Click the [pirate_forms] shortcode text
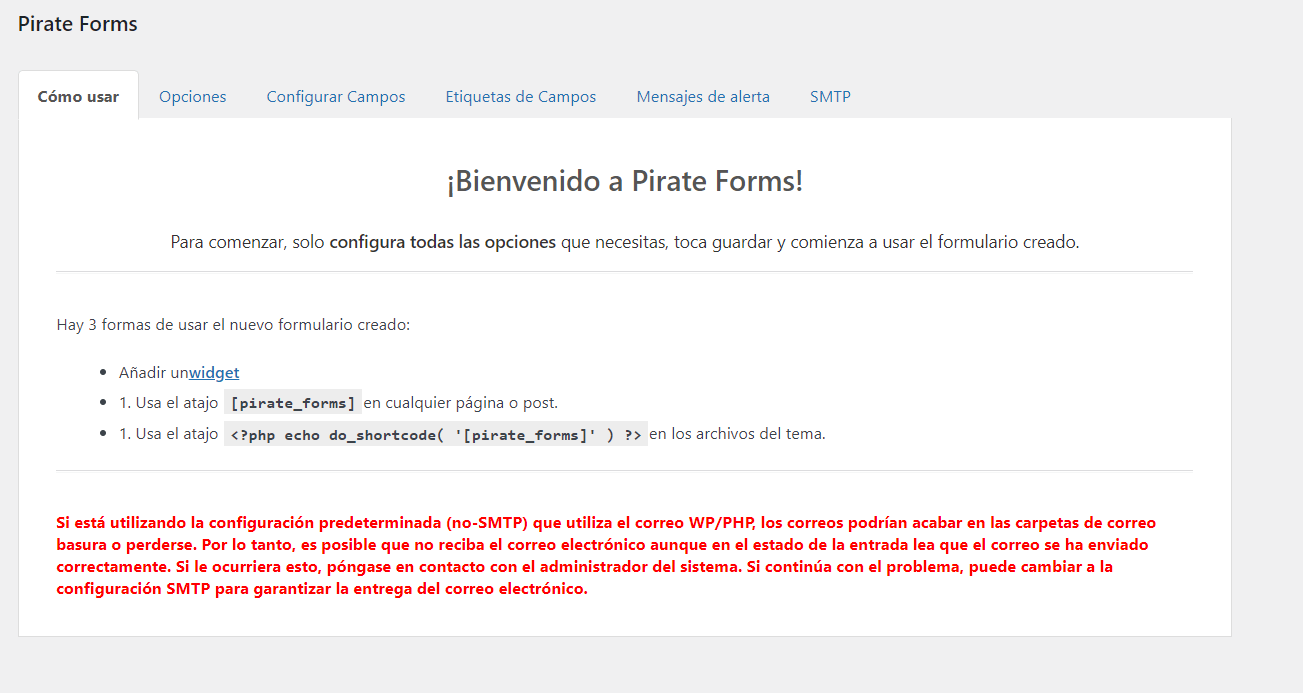1303x693 pixels. (x=292, y=403)
